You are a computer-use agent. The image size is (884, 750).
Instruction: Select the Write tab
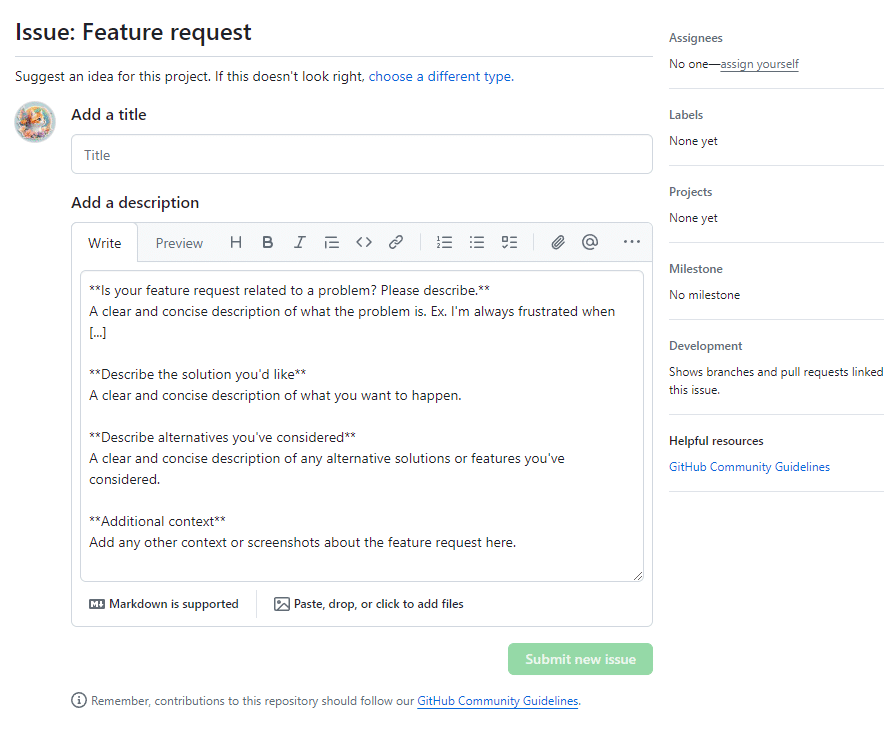pos(104,243)
